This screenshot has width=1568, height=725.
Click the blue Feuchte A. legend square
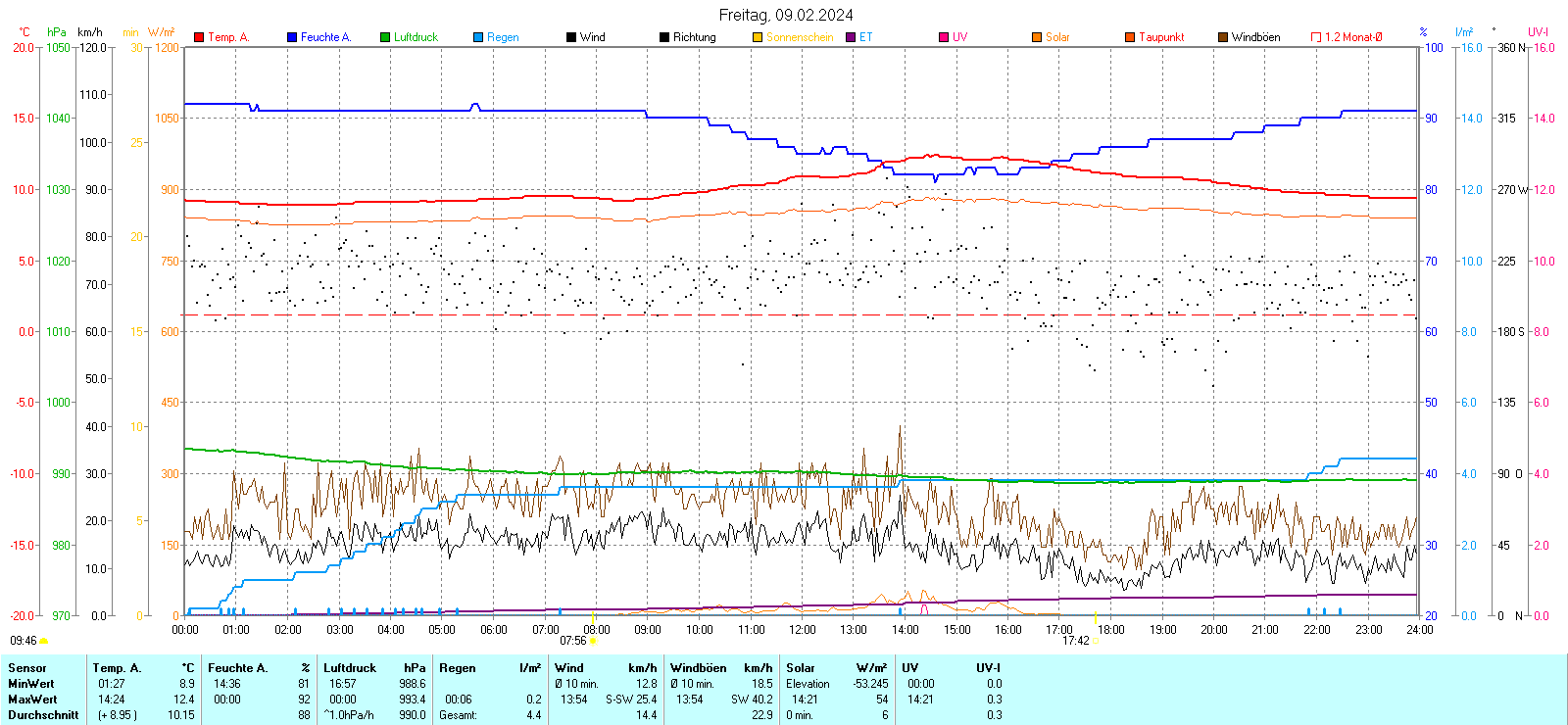click(292, 37)
